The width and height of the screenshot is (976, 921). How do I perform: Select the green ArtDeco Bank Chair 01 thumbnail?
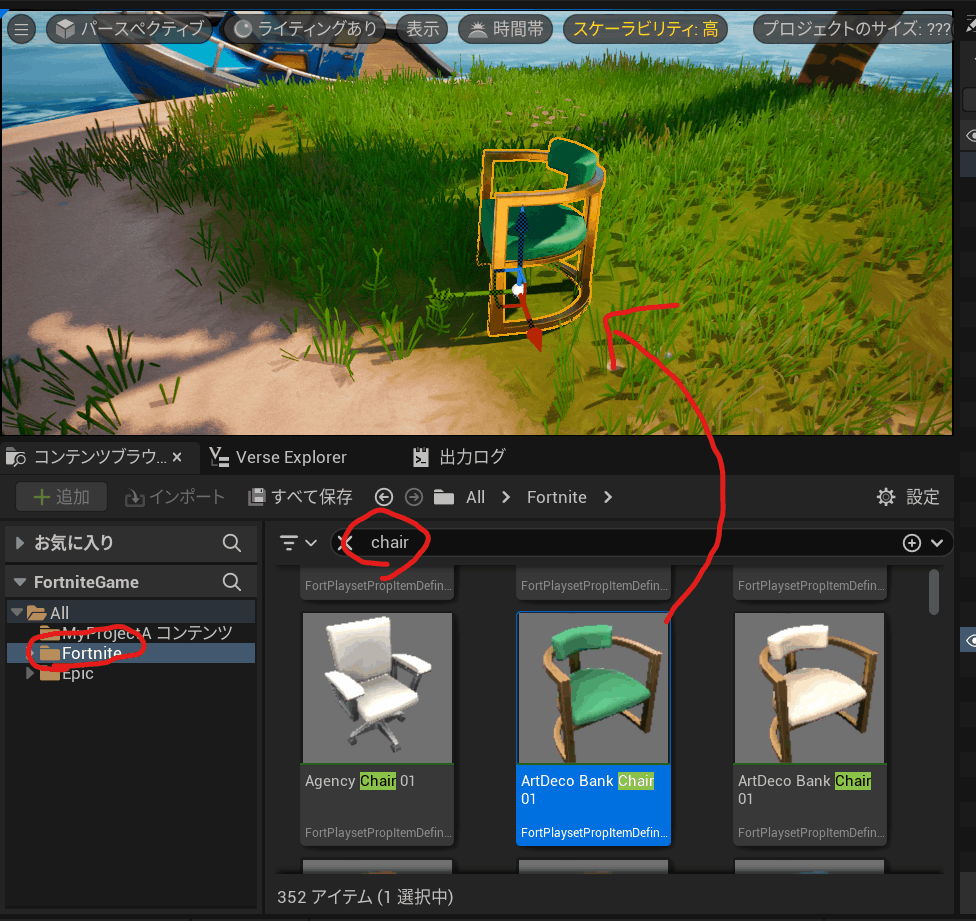click(x=593, y=688)
